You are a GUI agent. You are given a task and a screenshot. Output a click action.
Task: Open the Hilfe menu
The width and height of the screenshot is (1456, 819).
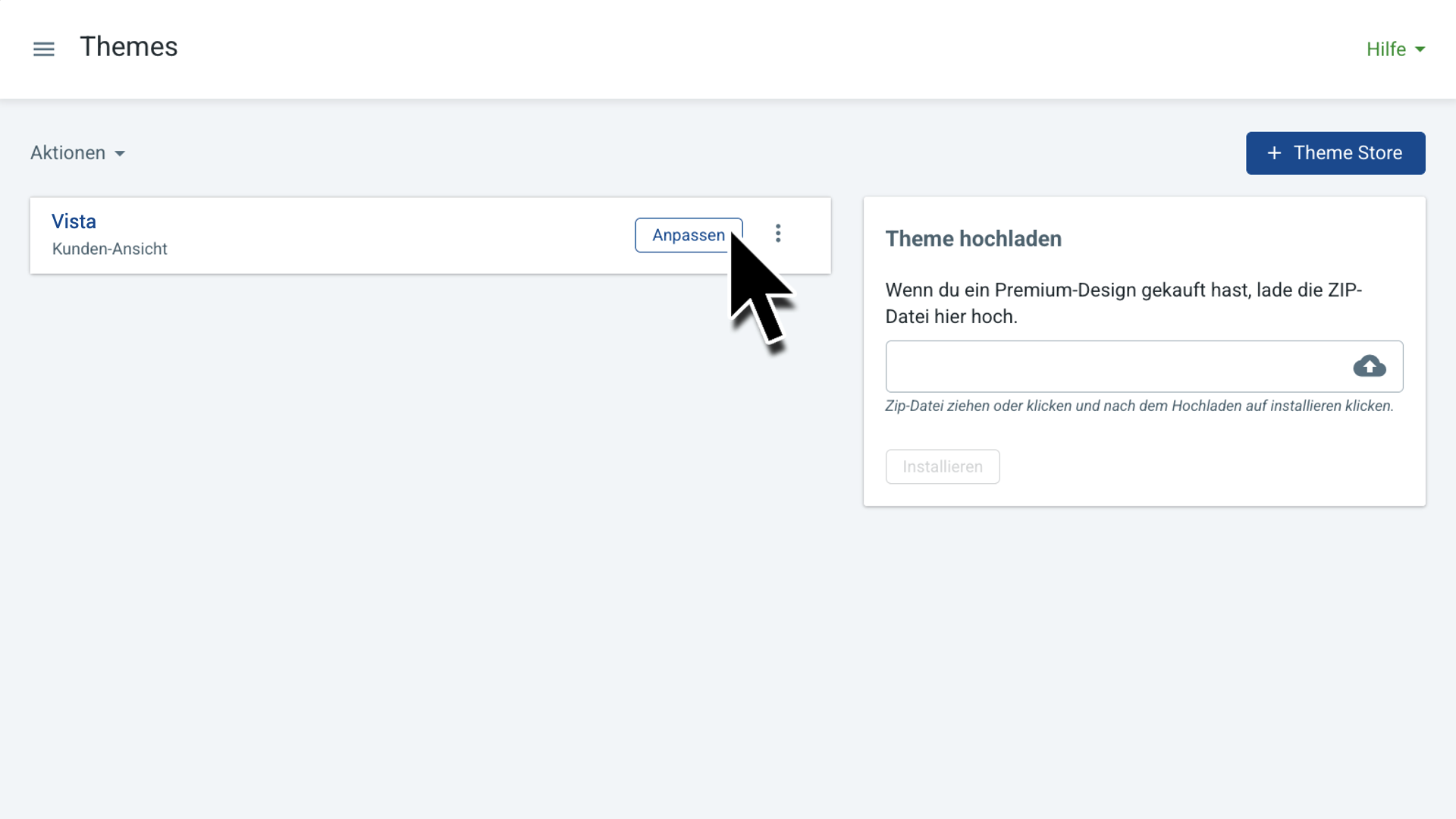(x=1385, y=49)
